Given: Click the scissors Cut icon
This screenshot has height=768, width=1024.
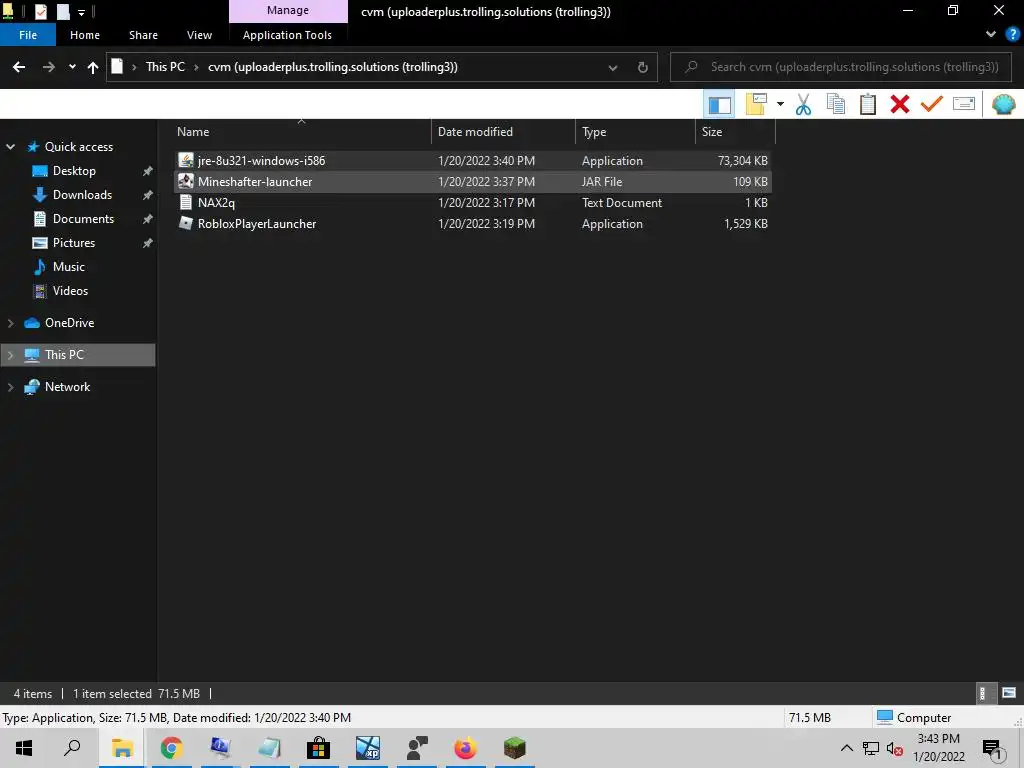Looking at the screenshot, I should [803, 104].
